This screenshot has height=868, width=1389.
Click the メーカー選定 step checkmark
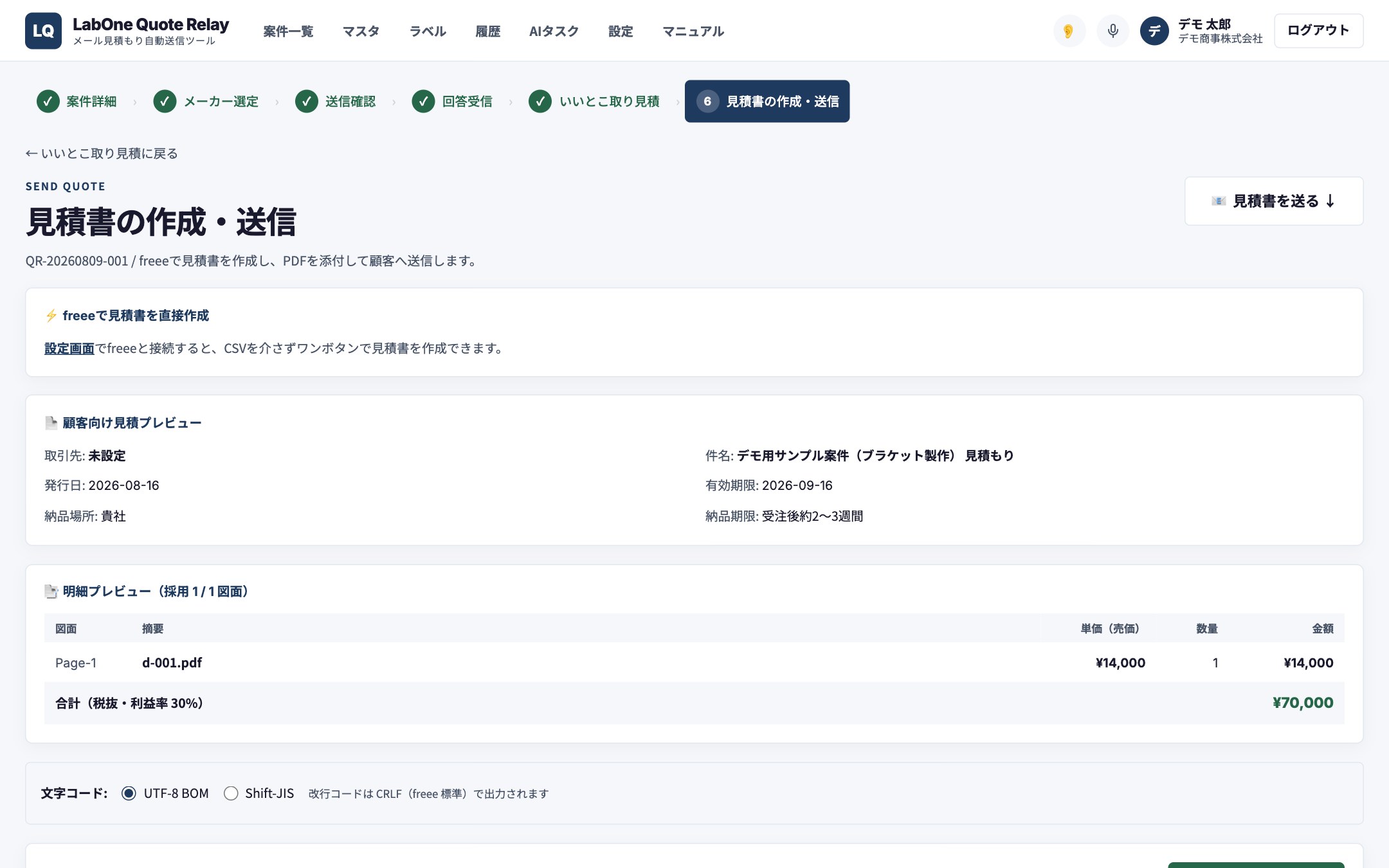(x=165, y=102)
